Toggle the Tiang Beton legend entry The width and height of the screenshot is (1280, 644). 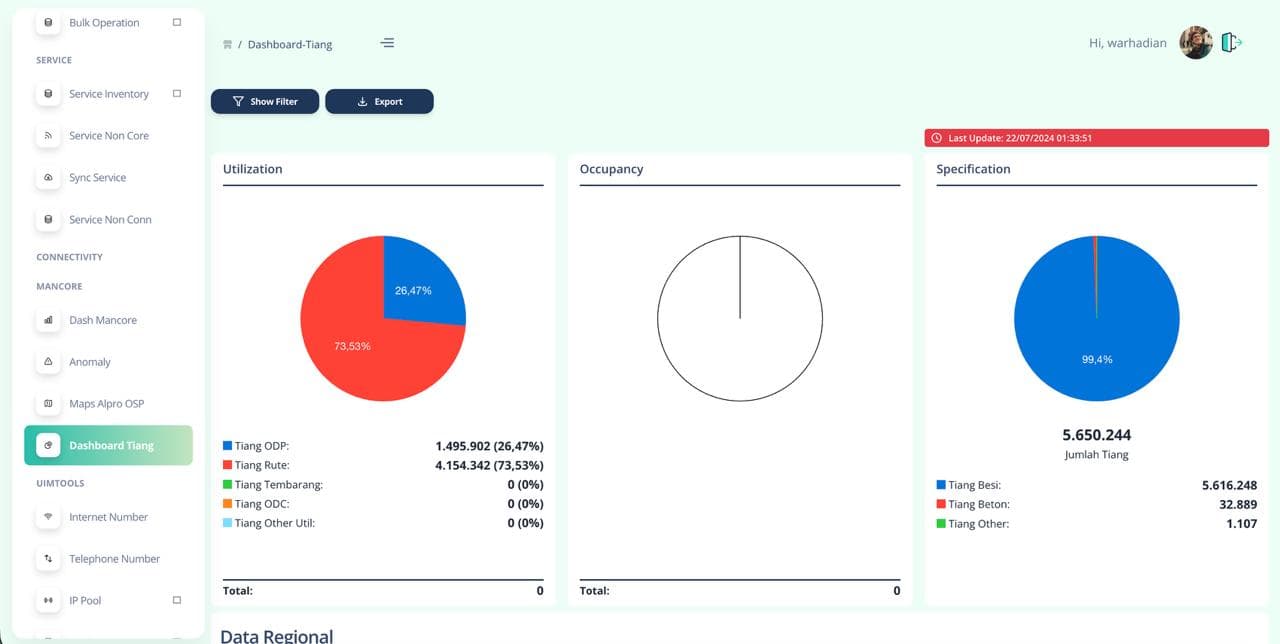coord(978,505)
